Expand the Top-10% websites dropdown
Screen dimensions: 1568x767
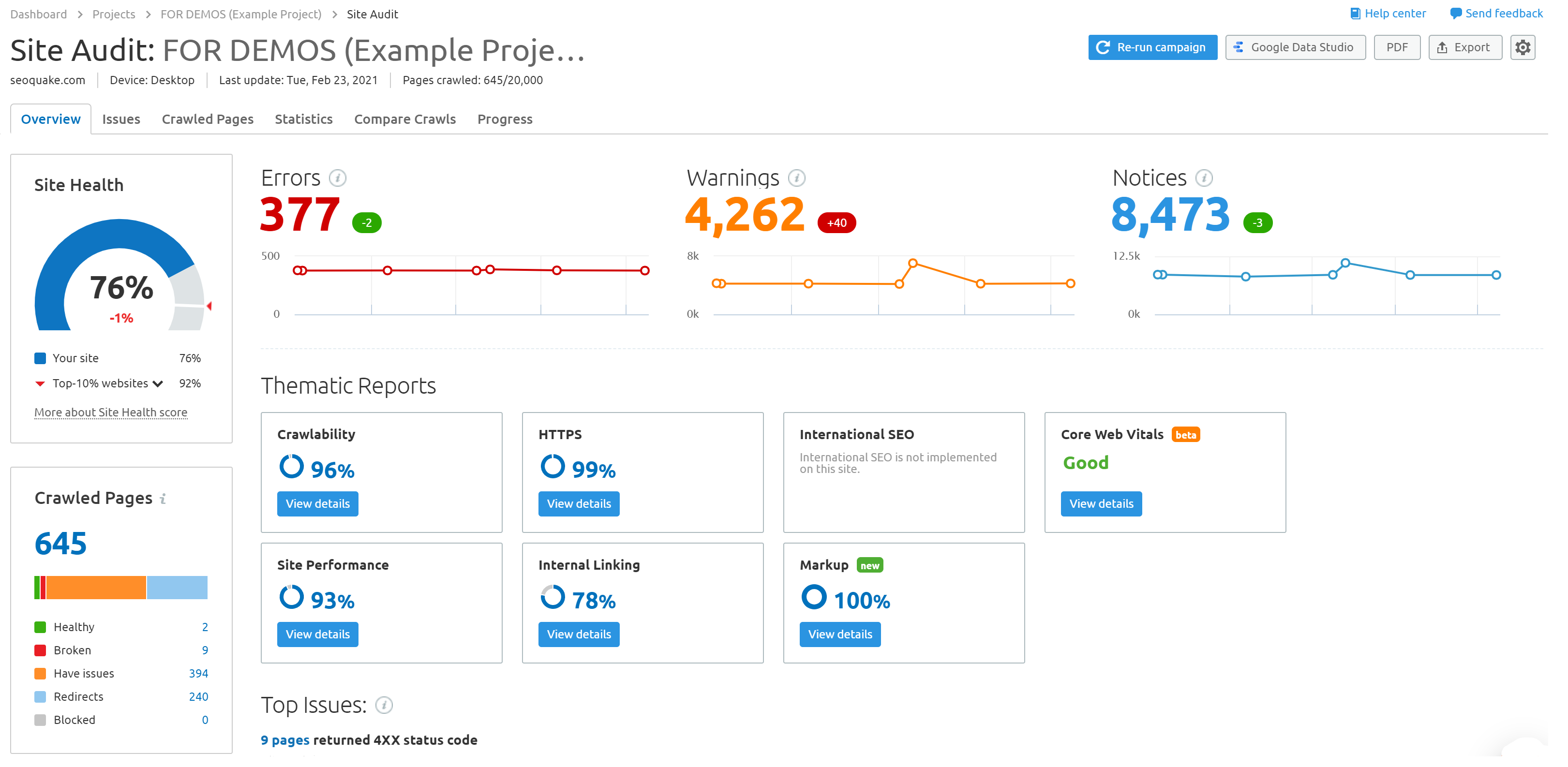(x=158, y=383)
